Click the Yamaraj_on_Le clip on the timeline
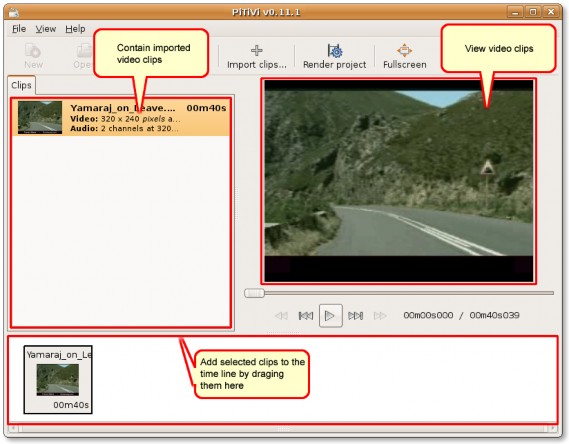 coord(58,379)
